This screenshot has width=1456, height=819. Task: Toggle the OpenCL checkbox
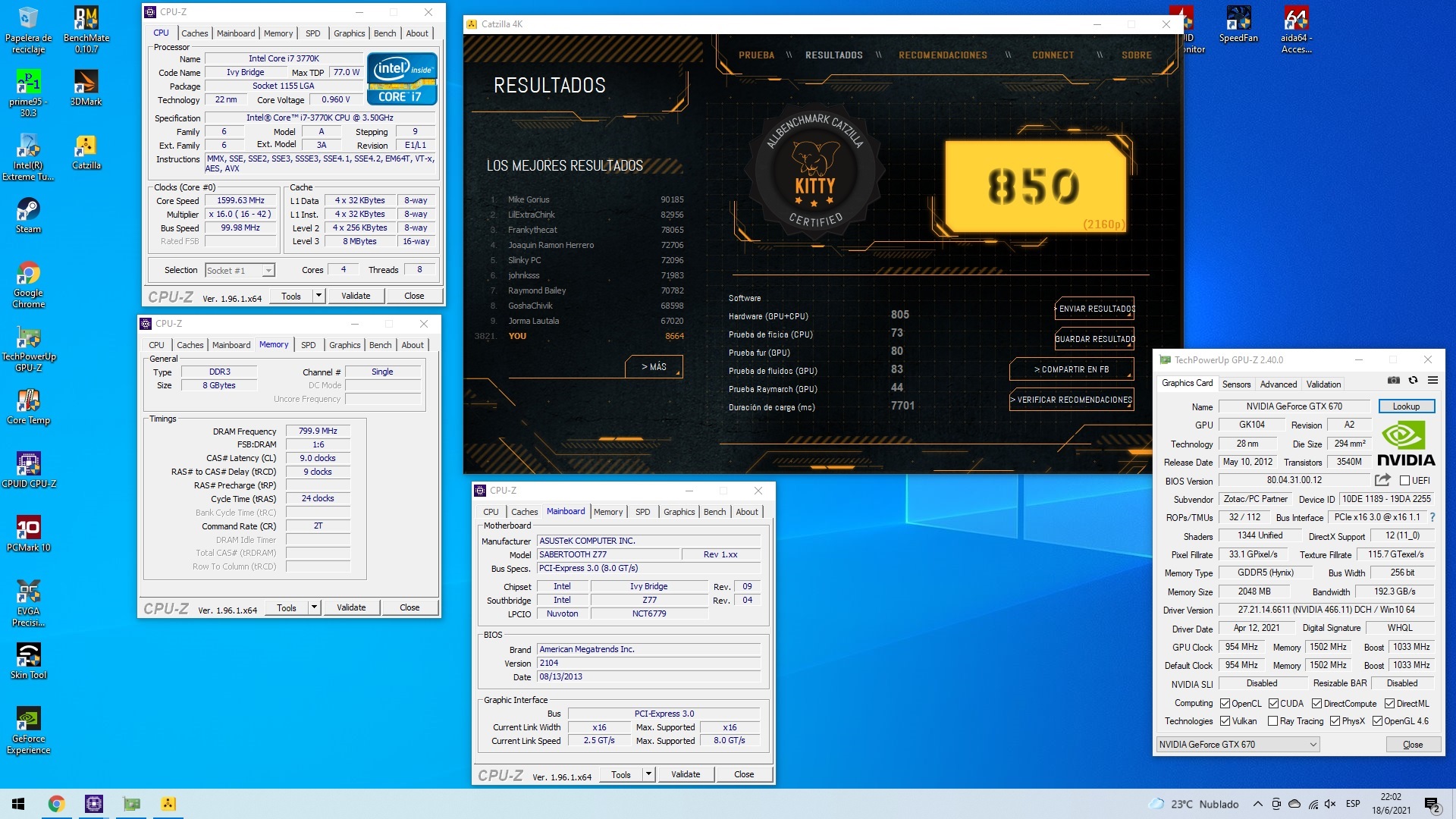[x=1225, y=704]
